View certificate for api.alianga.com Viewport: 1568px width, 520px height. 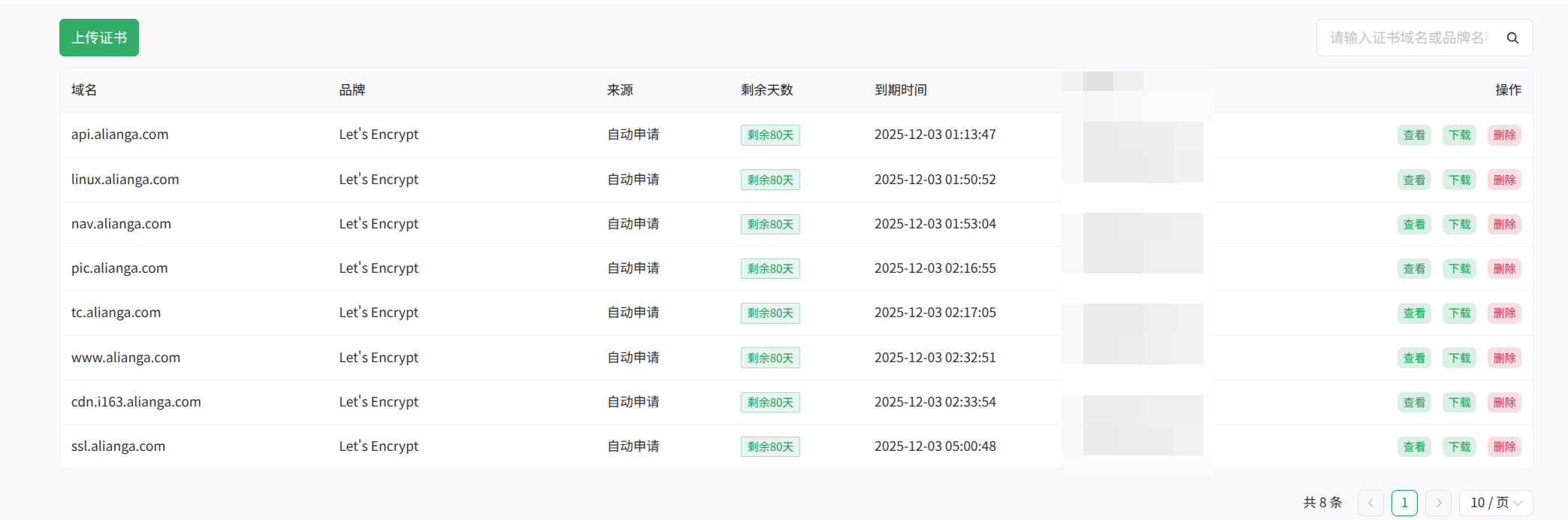point(1414,135)
